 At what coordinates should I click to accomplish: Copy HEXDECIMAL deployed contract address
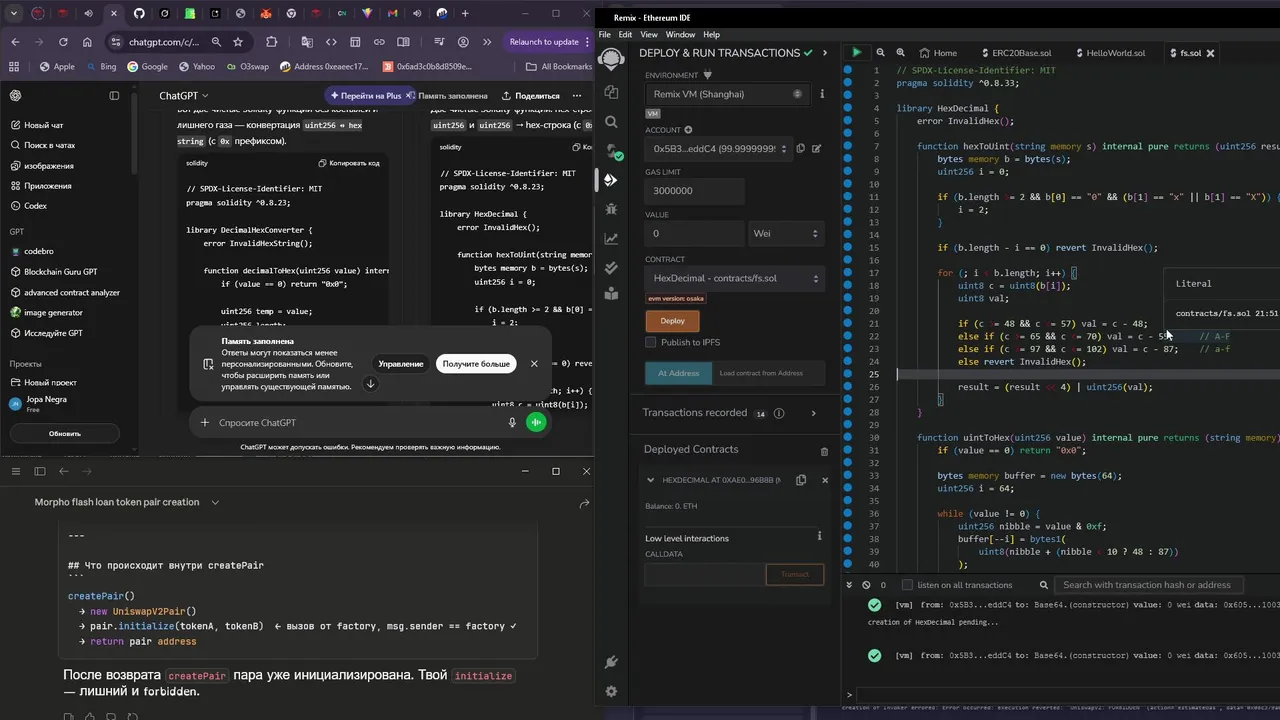tap(801, 480)
